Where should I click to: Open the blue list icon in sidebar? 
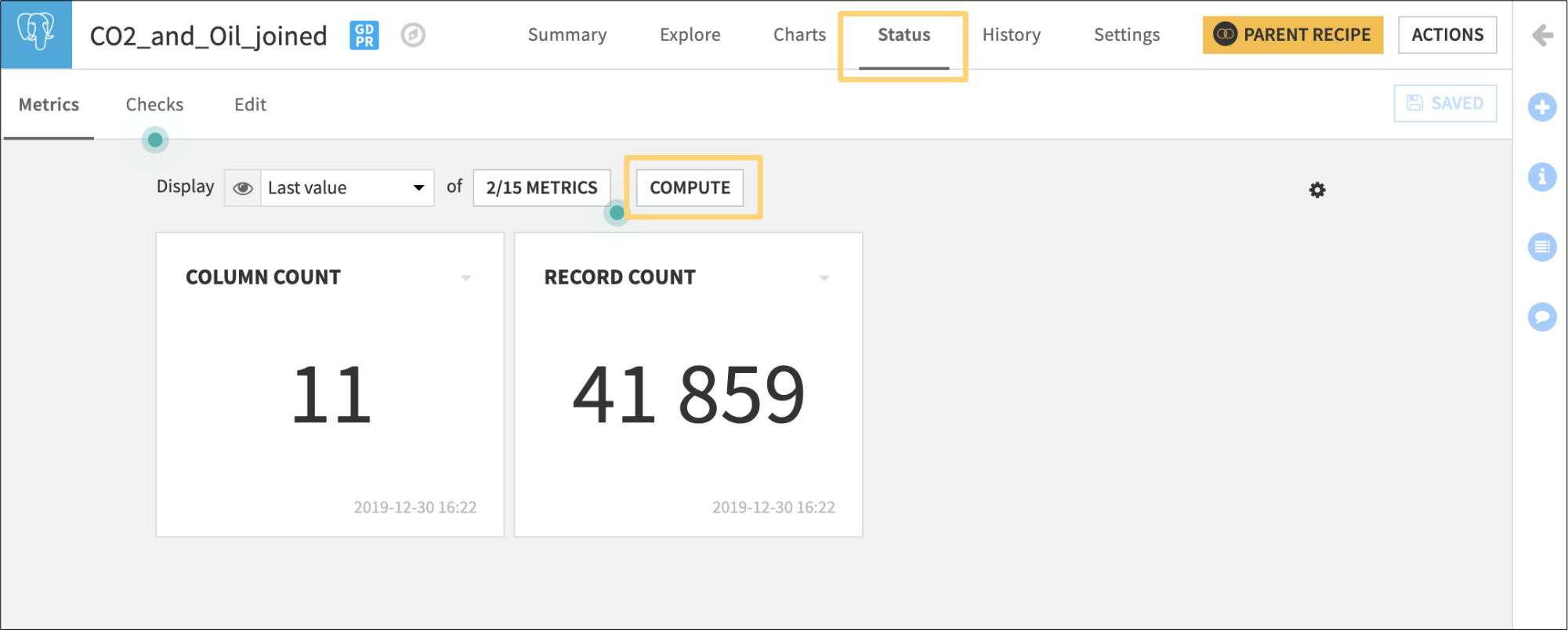[x=1542, y=248]
